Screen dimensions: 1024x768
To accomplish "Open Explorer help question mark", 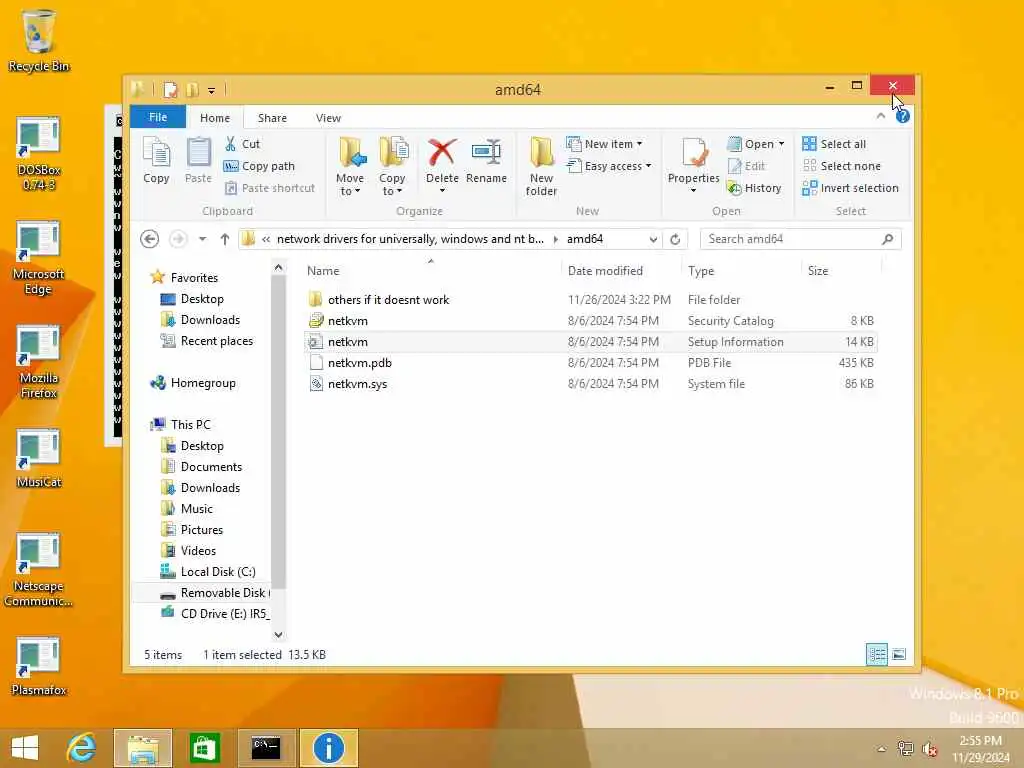I will [x=903, y=116].
